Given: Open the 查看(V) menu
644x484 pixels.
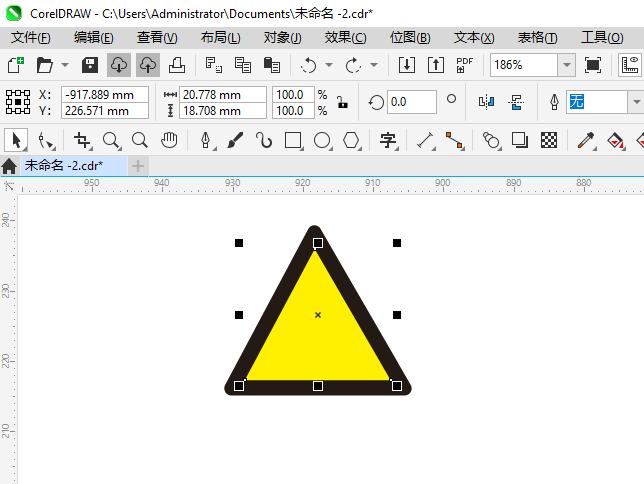Looking at the screenshot, I should coord(157,38).
